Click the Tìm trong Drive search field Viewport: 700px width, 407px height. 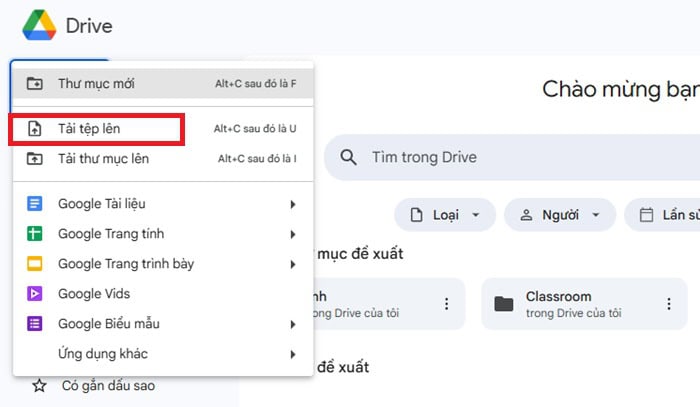pyautogui.click(x=512, y=157)
